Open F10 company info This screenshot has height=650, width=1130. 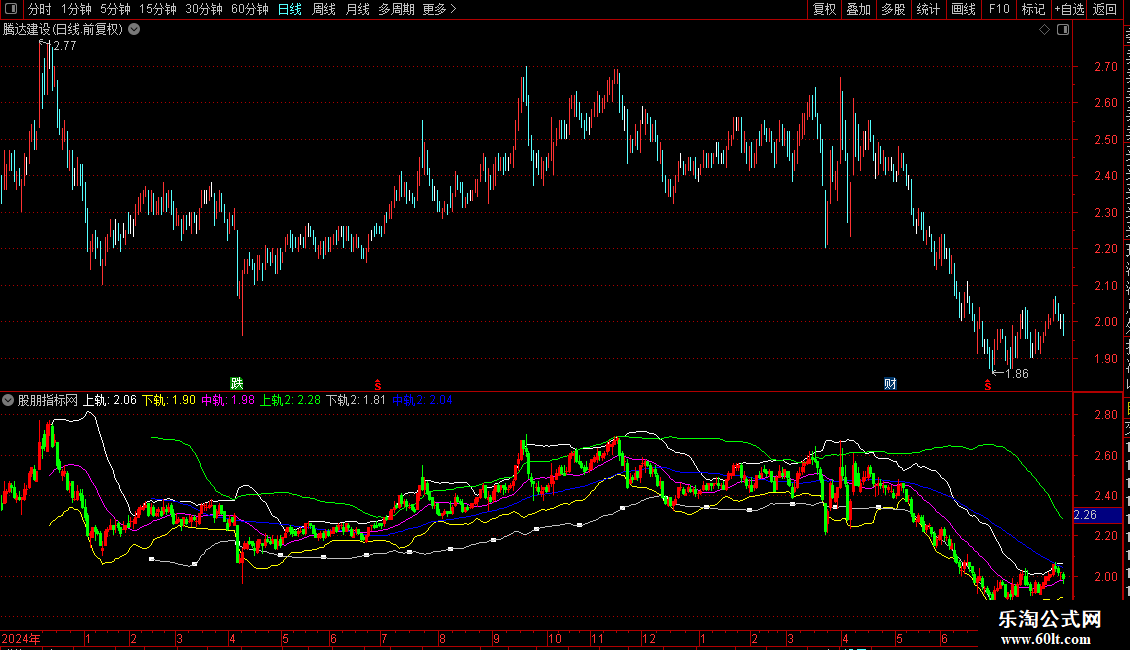pos(999,9)
